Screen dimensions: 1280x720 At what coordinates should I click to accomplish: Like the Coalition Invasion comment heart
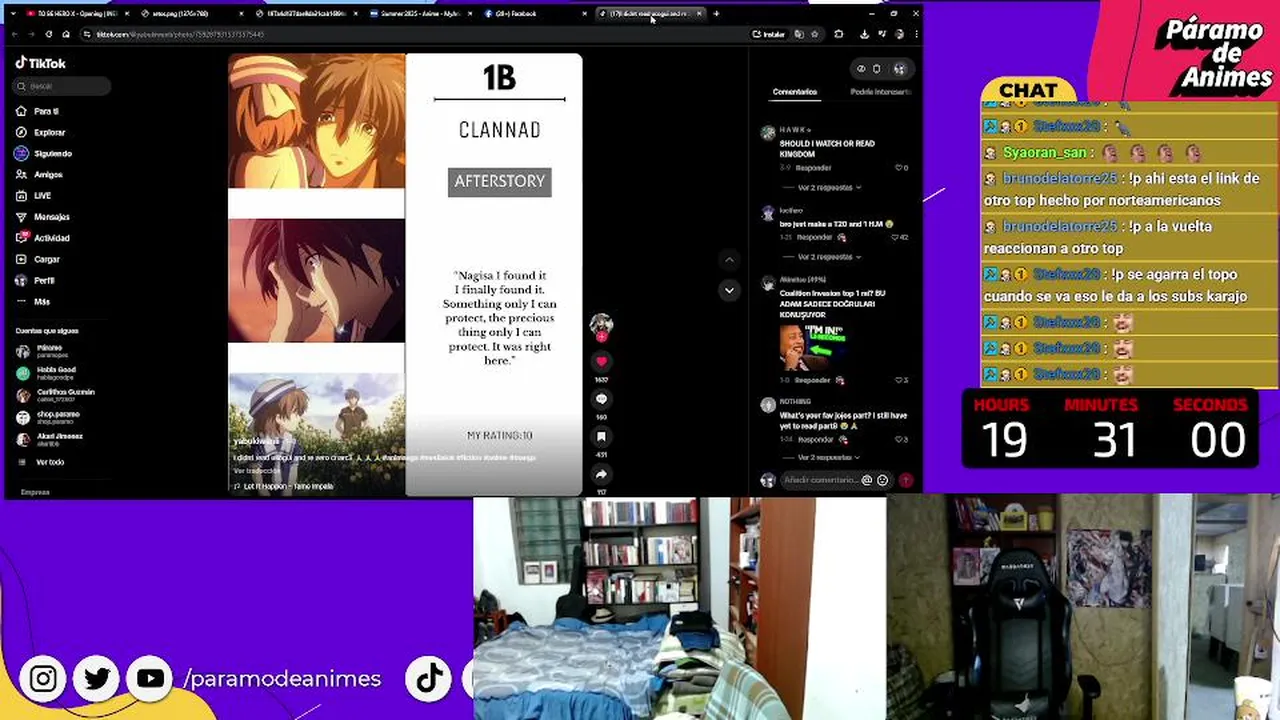898,380
